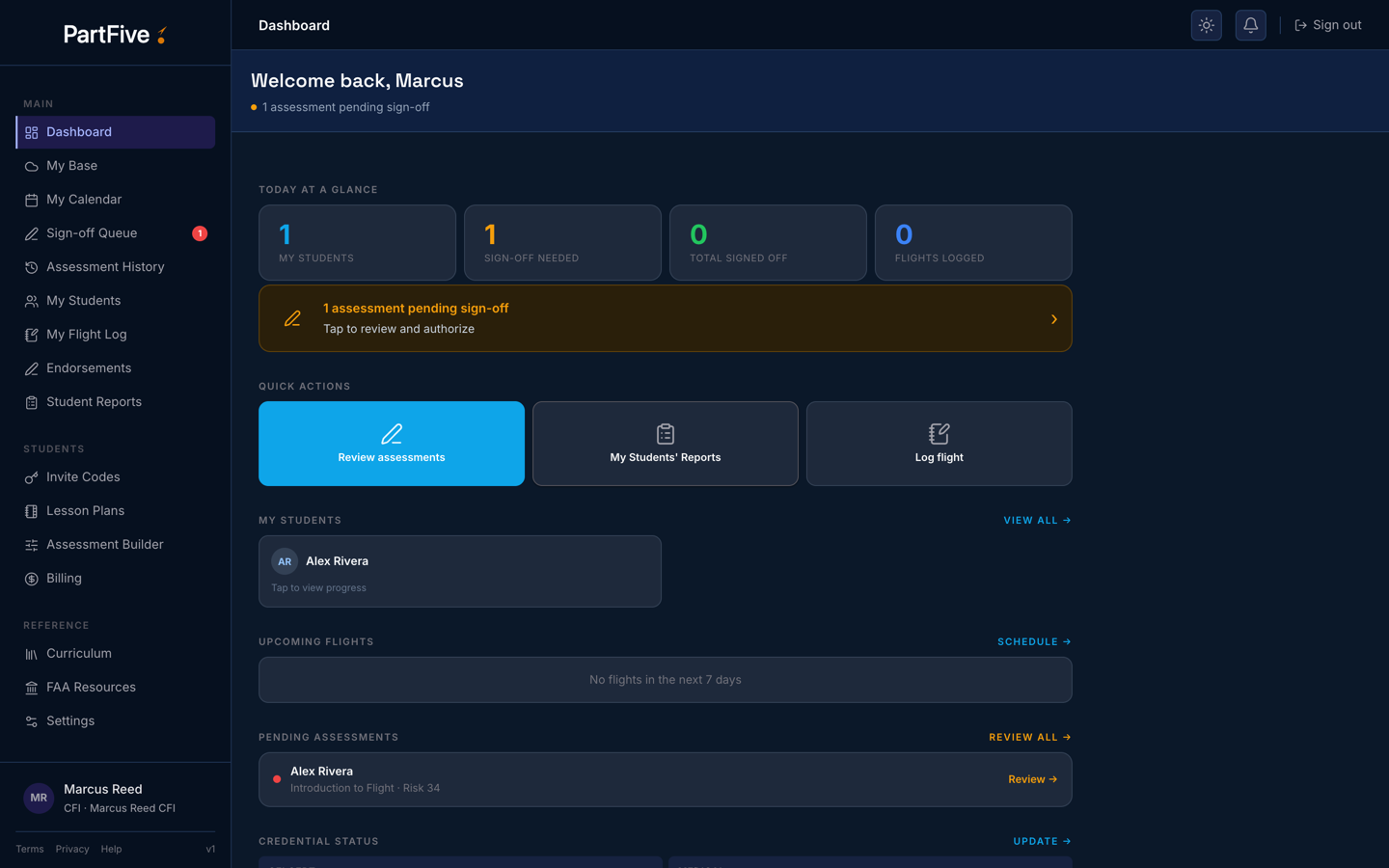Open the Alex Rivera student card
The image size is (1389, 868).
[x=460, y=572]
